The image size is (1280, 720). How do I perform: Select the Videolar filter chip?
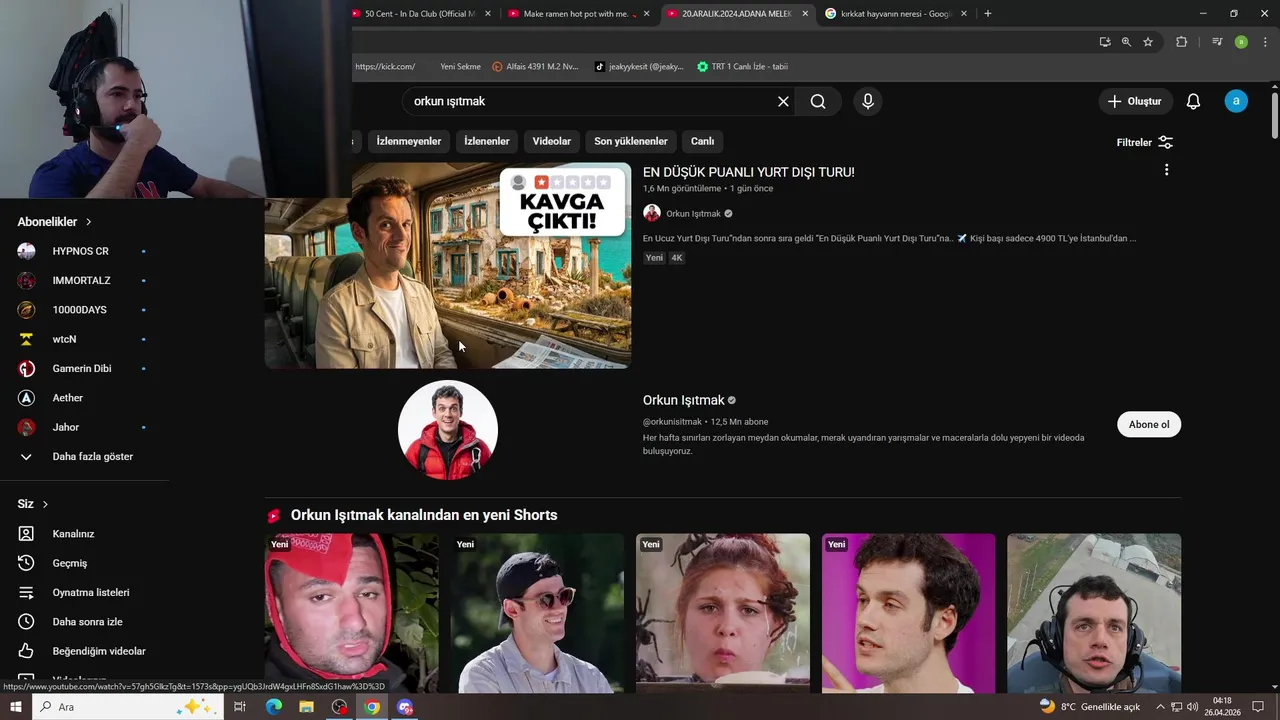[x=551, y=141]
